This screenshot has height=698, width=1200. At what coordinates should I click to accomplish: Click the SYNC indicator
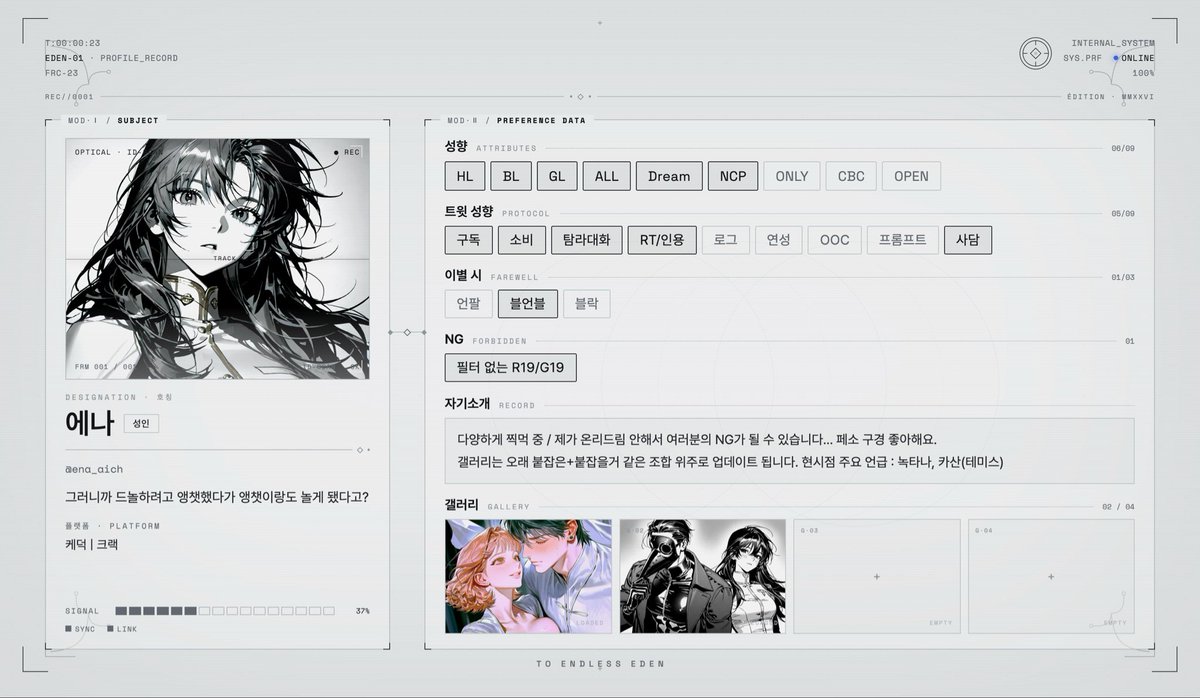point(80,629)
